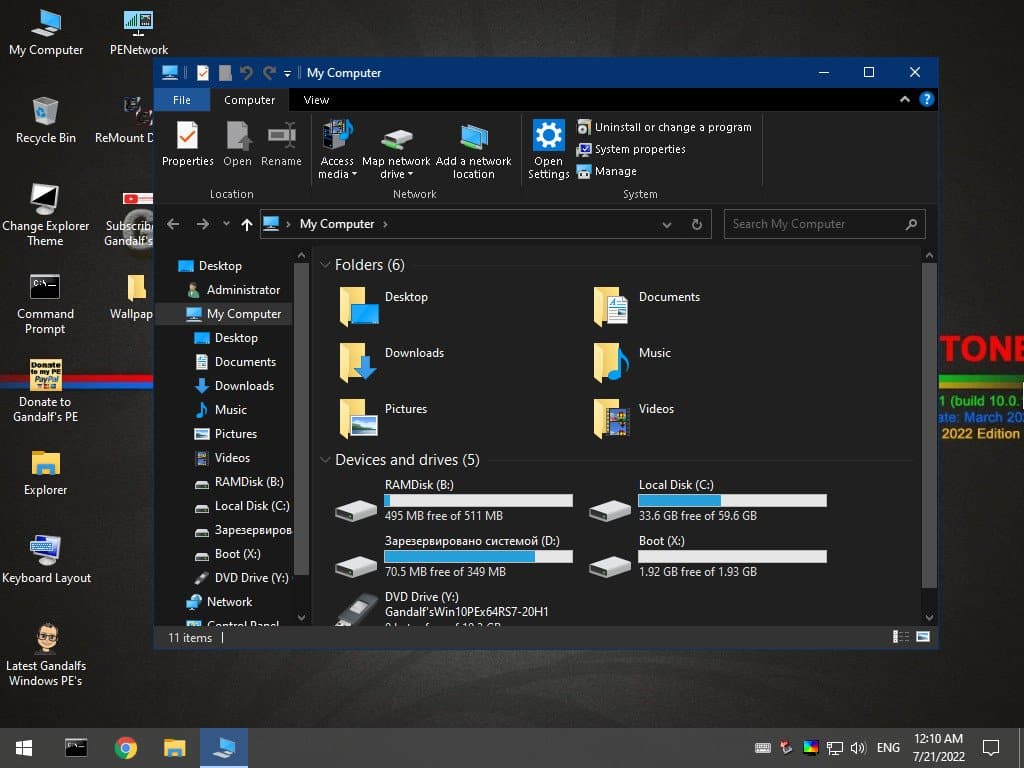Click the Refresh button in the address bar
Viewport: 1024px width, 768px height.
click(x=697, y=225)
